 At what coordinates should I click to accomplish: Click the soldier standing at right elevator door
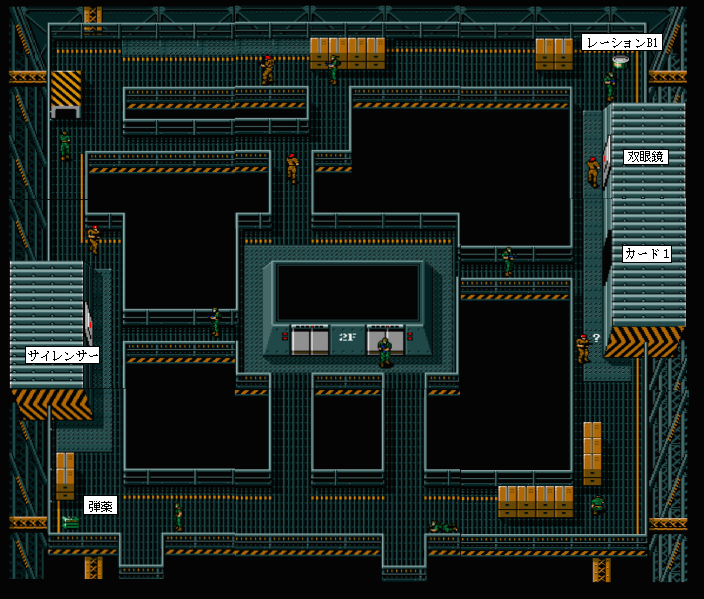384,351
